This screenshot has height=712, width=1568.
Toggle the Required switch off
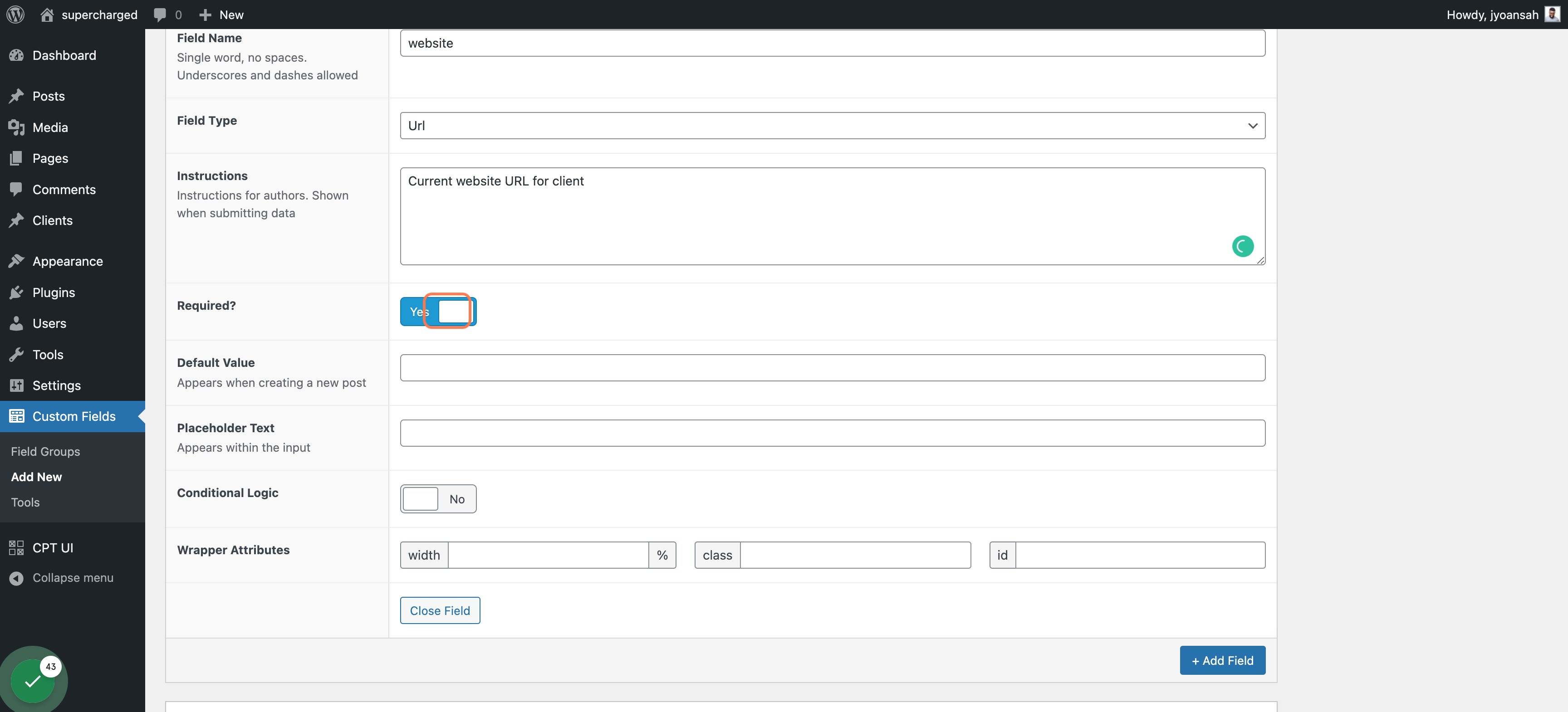click(x=438, y=312)
